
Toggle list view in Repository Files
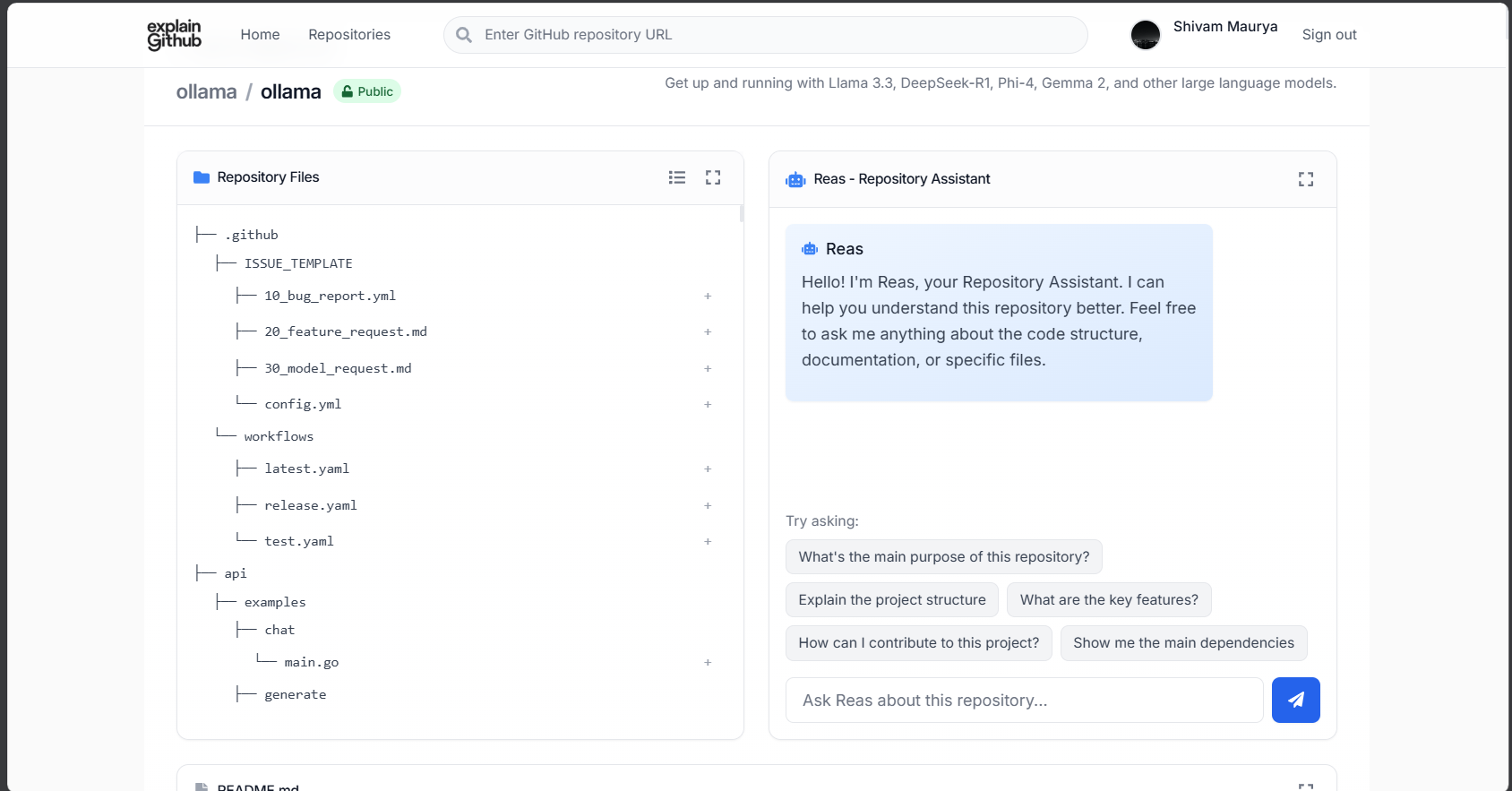click(677, 177)
